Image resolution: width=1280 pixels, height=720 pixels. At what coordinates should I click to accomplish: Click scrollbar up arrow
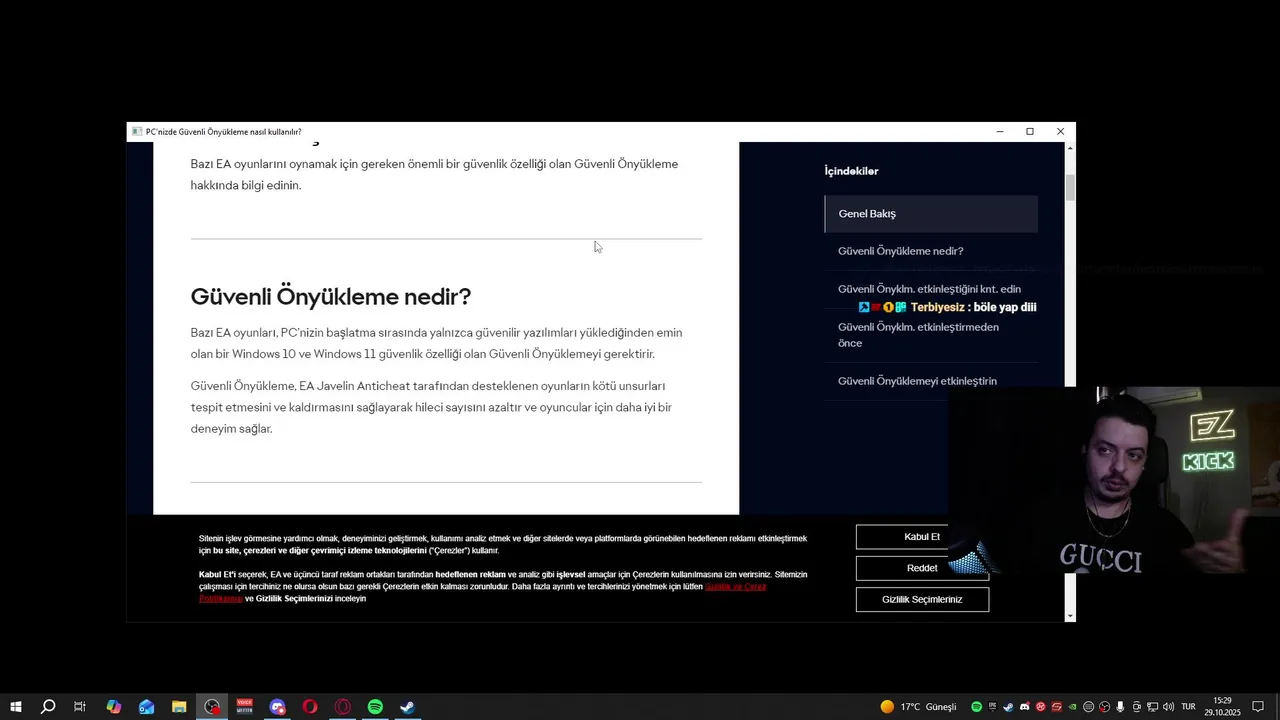tap(1070, 148)
